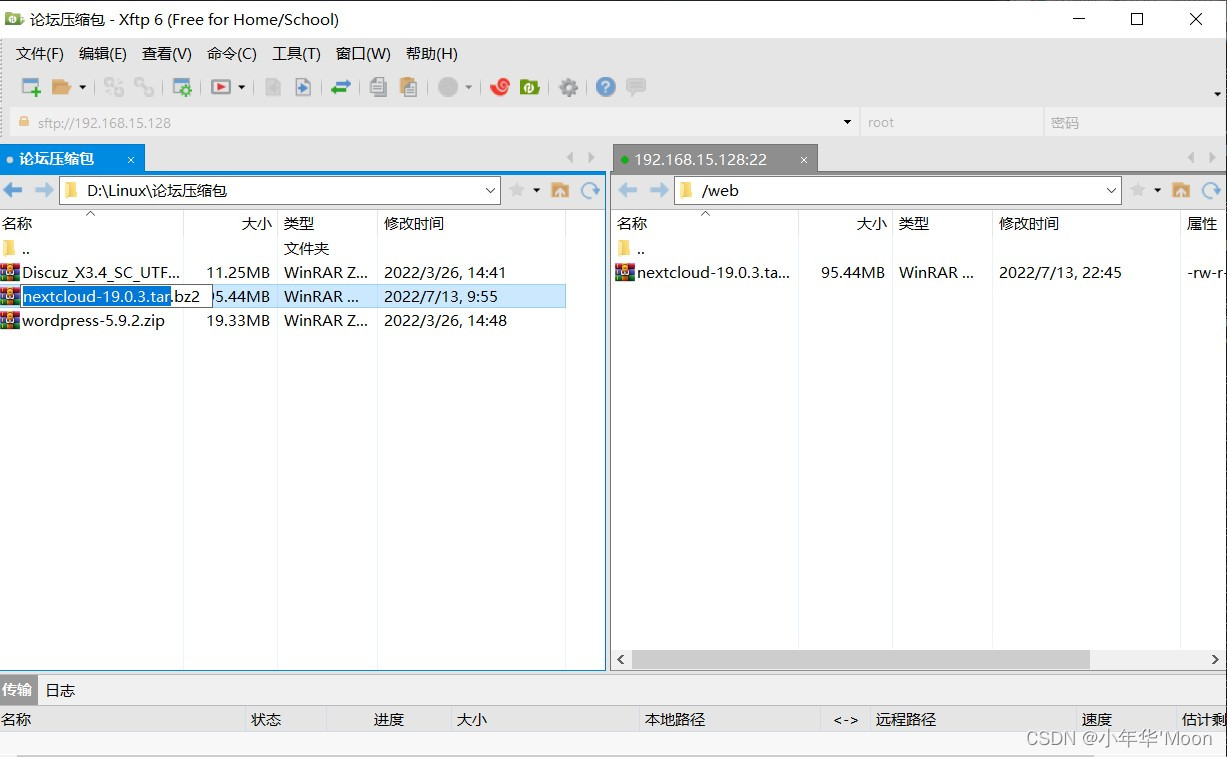The height and width of the screenshot is (757, 1227).
Task: Sort remote files by 属性 column
Action: tap(1203, 224)
